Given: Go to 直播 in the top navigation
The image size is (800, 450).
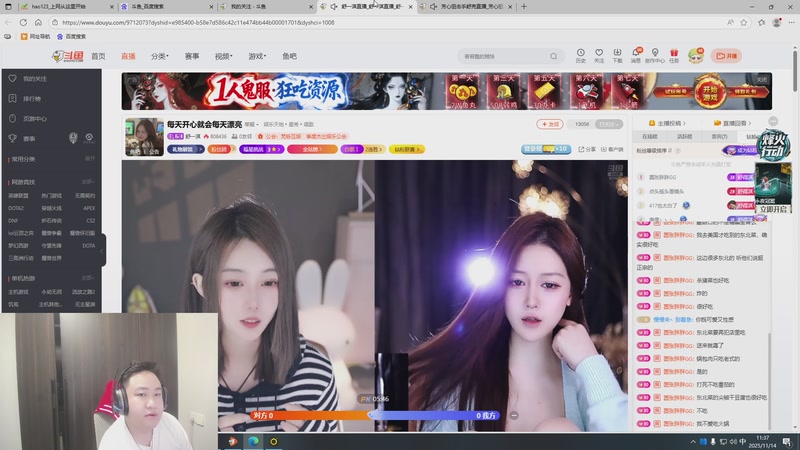Looking at the screenshot, I should [128, 56].
